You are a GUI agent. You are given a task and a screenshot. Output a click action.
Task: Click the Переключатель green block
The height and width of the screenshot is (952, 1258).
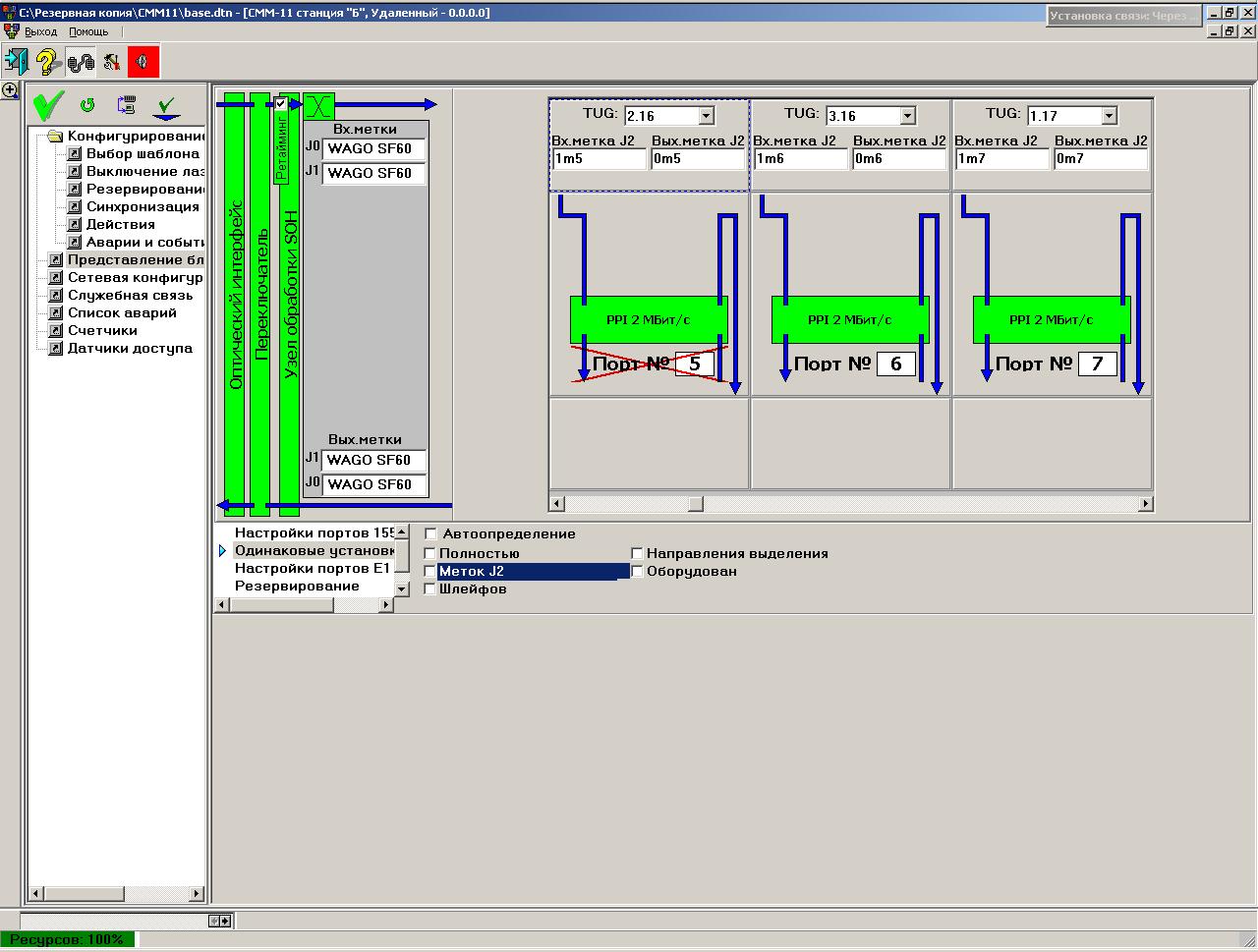pyautogui.click(x=260, y=305)
